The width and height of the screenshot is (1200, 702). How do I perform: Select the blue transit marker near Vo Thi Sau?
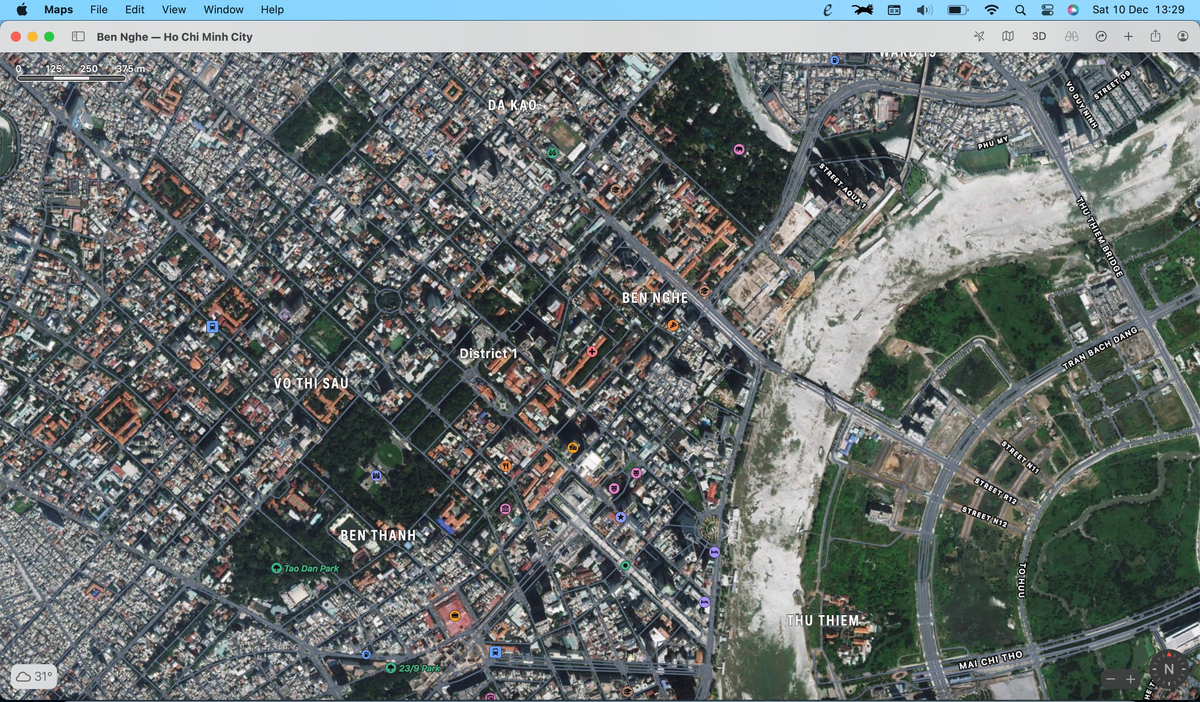(x=212, y=327)
